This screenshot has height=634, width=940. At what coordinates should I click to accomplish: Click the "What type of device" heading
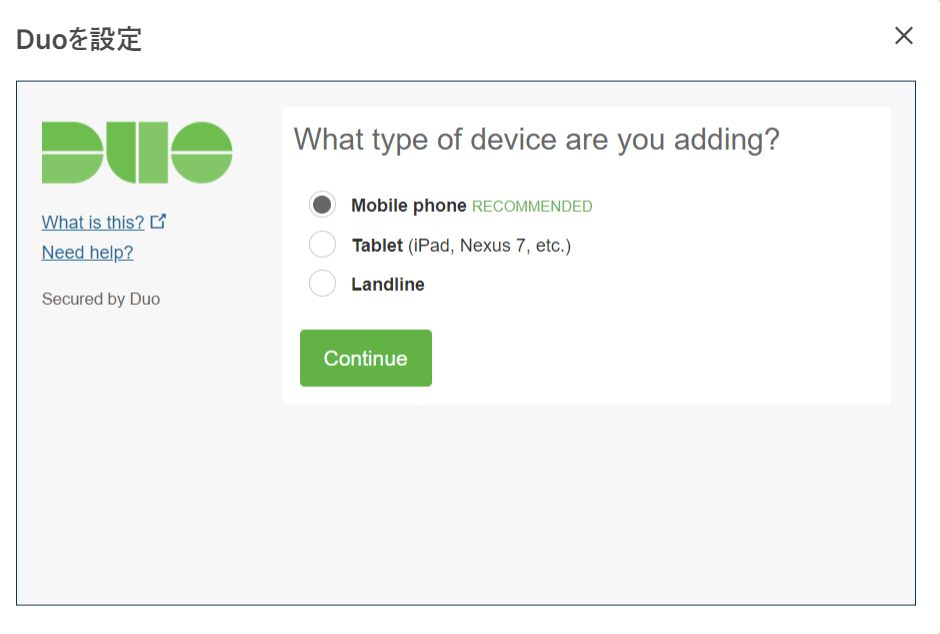click(x=536, y=139)
